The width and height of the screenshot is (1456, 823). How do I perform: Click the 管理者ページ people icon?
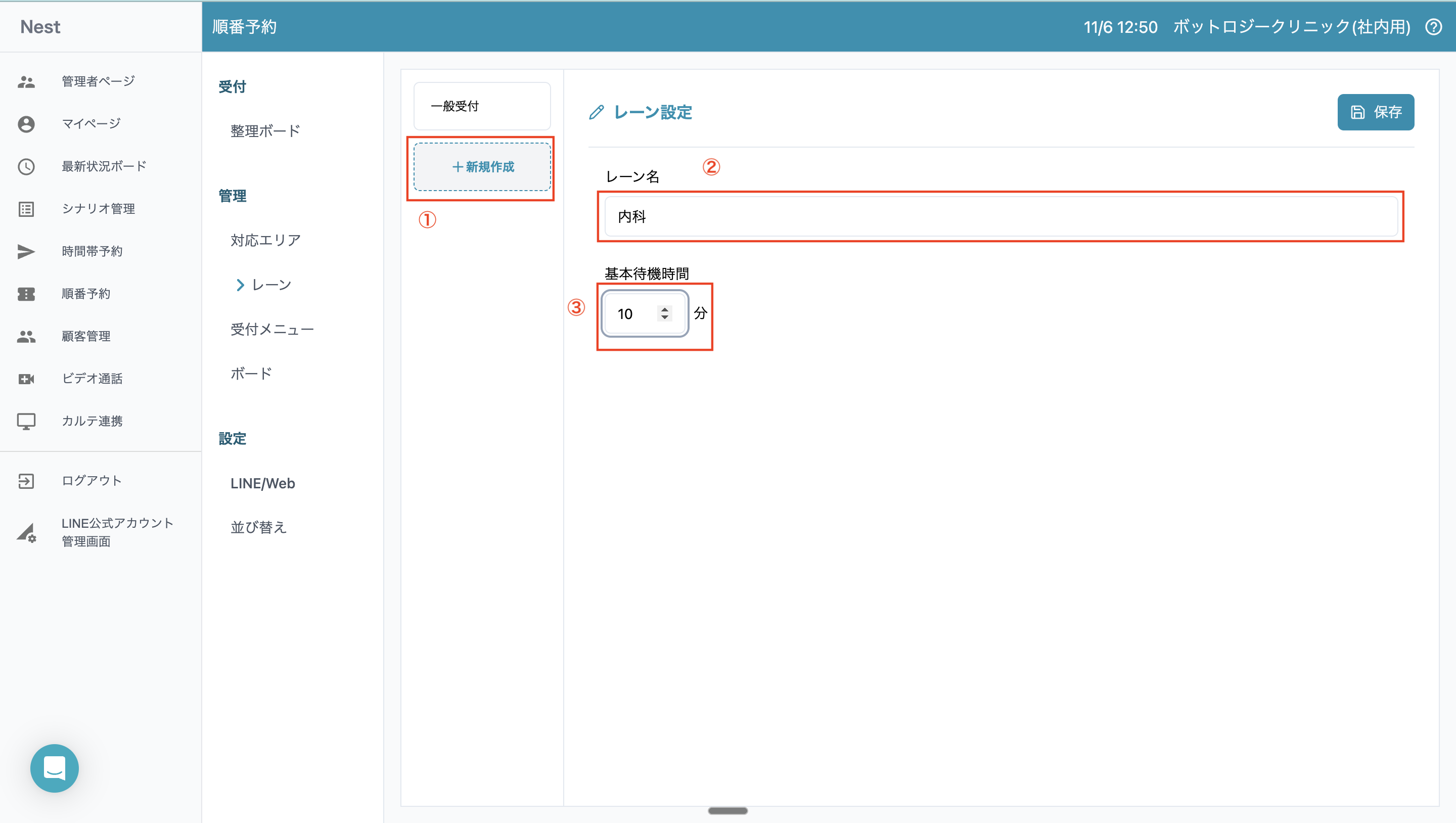(26, 81)
